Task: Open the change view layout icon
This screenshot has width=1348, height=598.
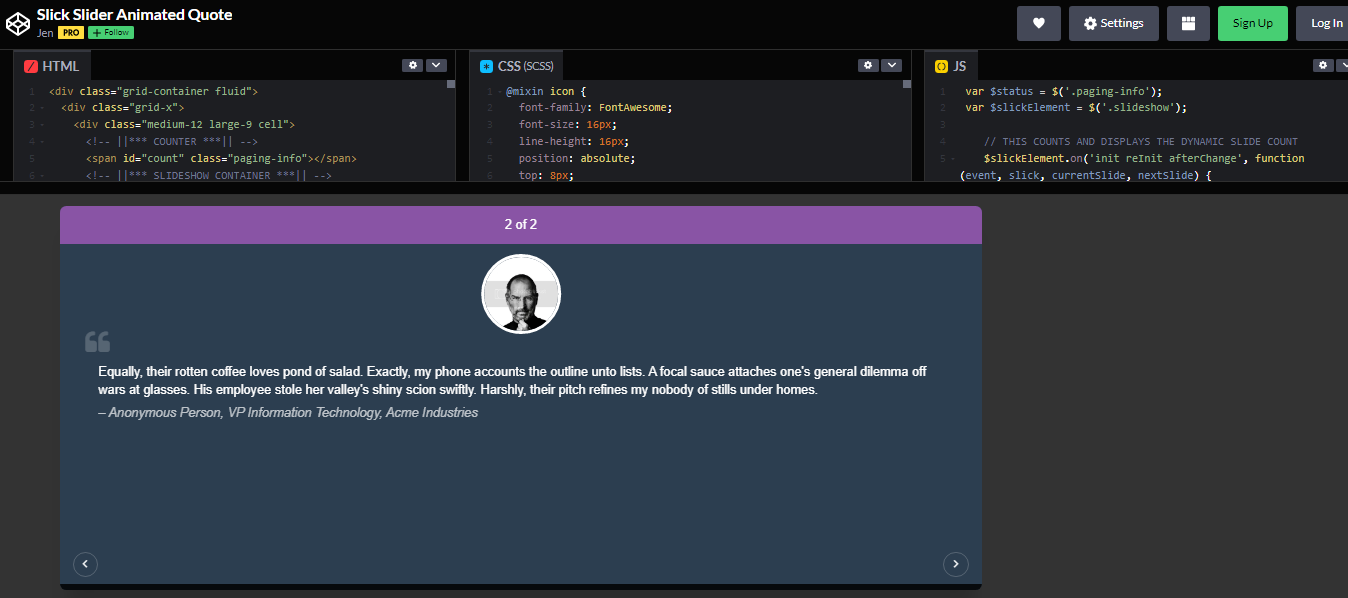Action: (x=1188, y=23)
